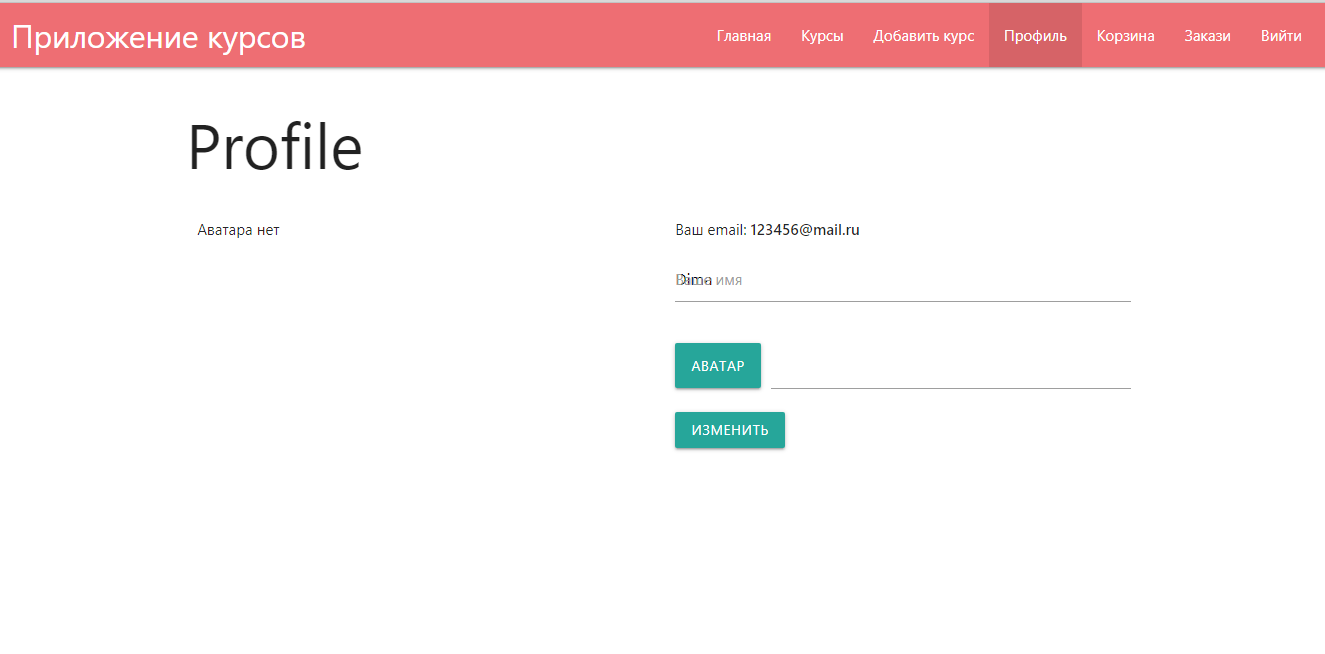Click the Profile page heading

point(275,146)
